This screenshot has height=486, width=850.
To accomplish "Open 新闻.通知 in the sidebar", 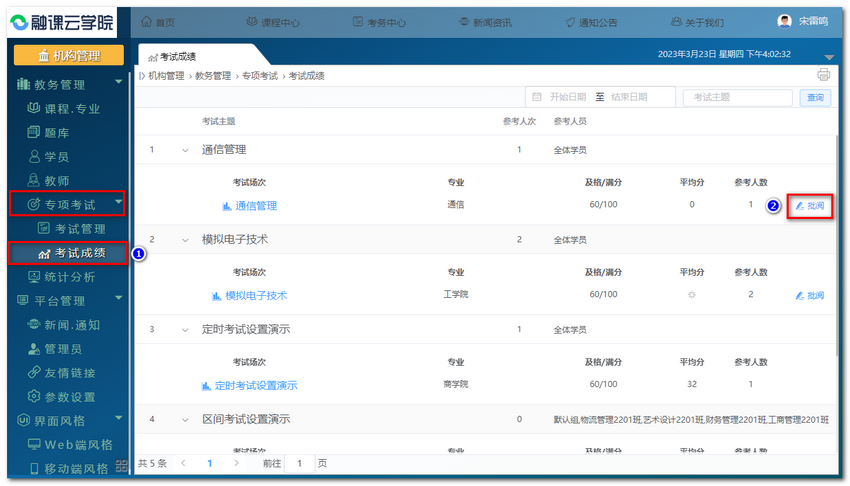I will [x=63, y=325].
